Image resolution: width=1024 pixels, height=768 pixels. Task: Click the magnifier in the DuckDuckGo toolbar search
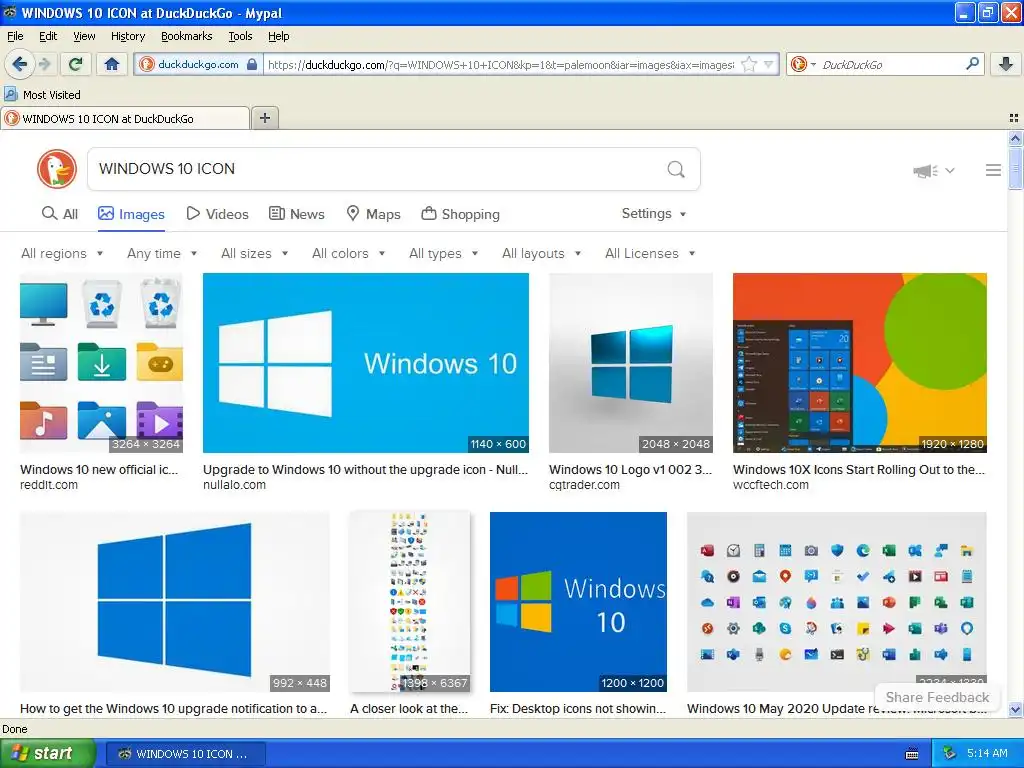click(x=972, y=64)
